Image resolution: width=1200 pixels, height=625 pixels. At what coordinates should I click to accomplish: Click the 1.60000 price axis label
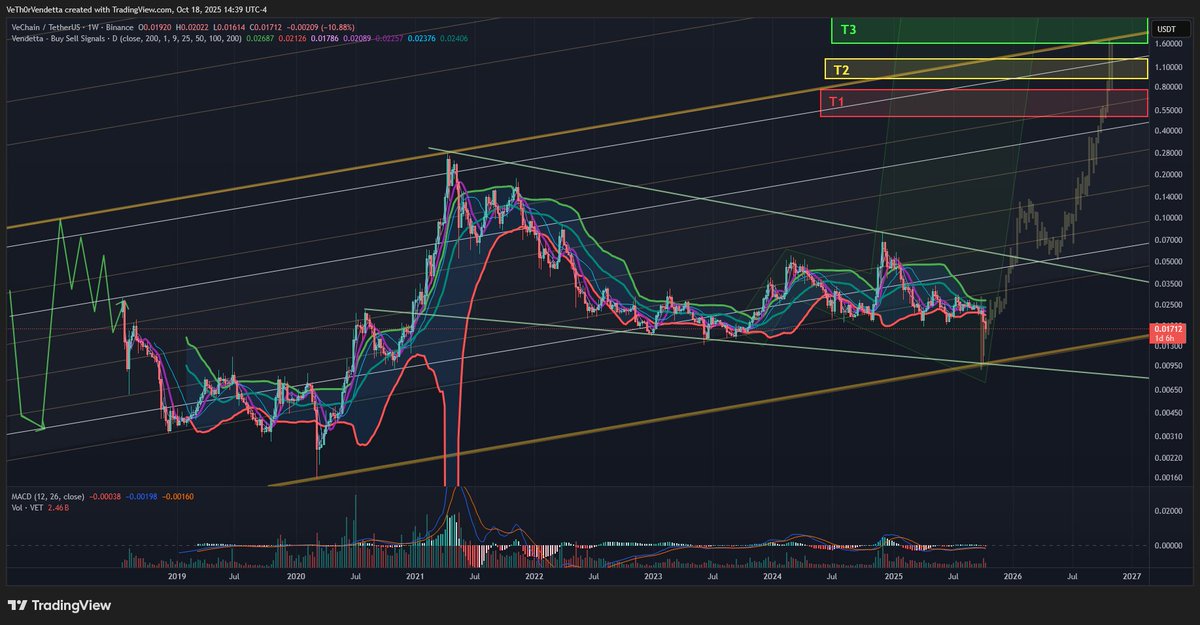tap(1167, 44)
